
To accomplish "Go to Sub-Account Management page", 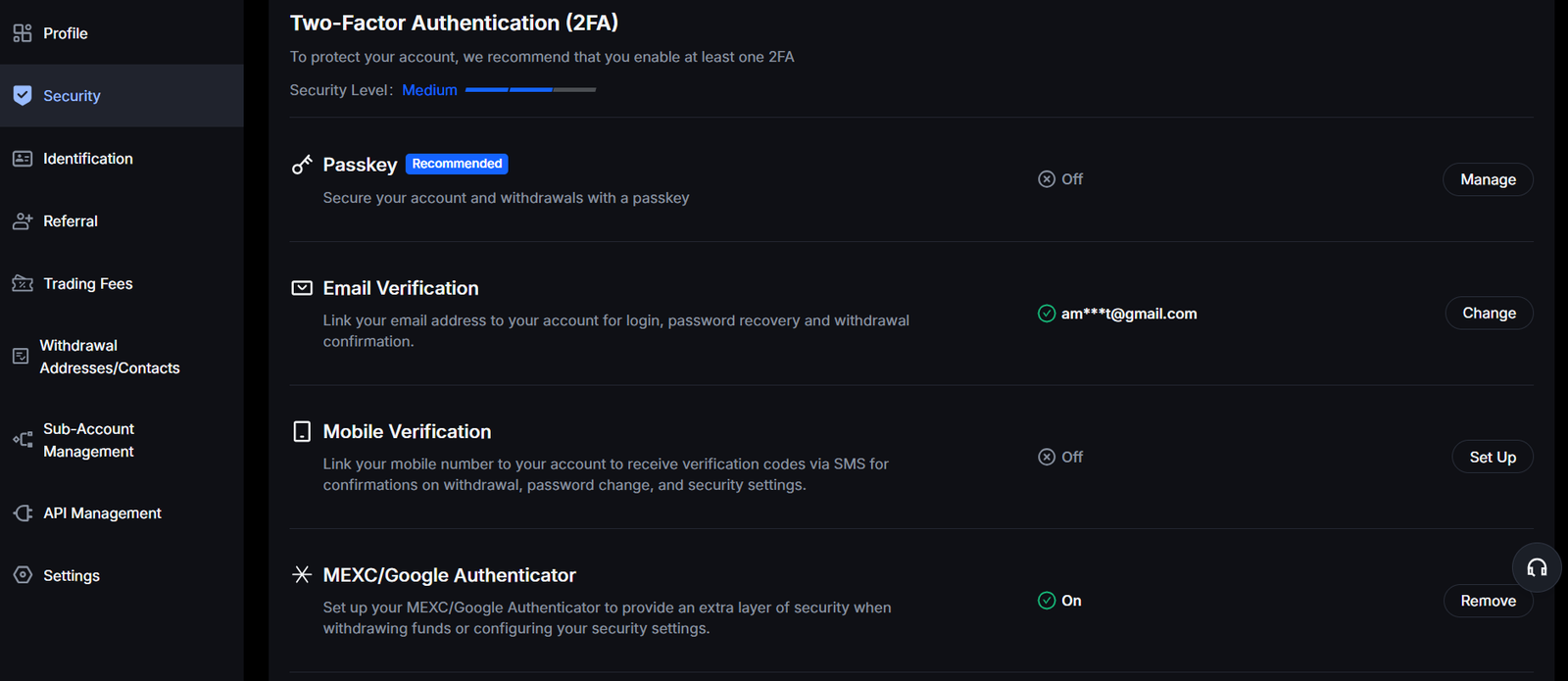I will pyautogui.click(x=88, y=440).
